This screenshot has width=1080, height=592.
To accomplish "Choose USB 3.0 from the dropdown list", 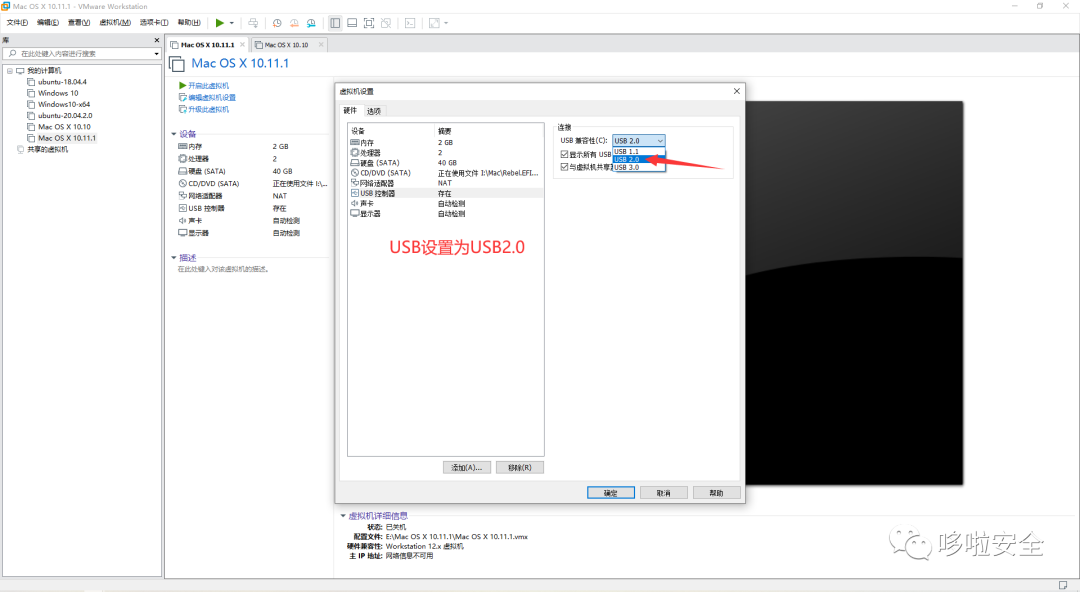I will coord(638,167).
